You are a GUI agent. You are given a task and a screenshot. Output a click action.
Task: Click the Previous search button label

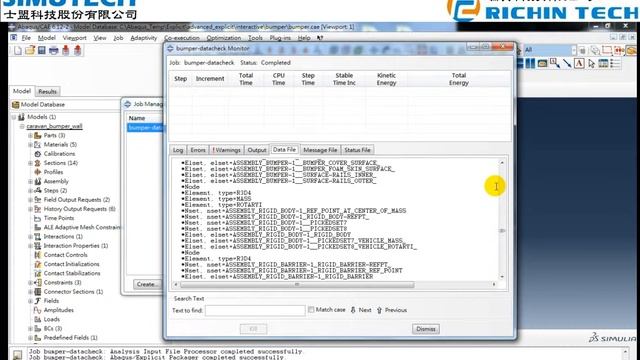[x=396, y=310]
